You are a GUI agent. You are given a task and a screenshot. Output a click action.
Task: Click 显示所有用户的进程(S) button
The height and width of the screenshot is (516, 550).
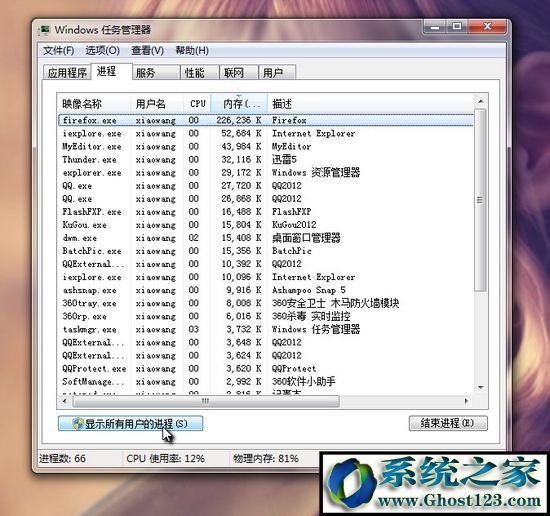130,423
